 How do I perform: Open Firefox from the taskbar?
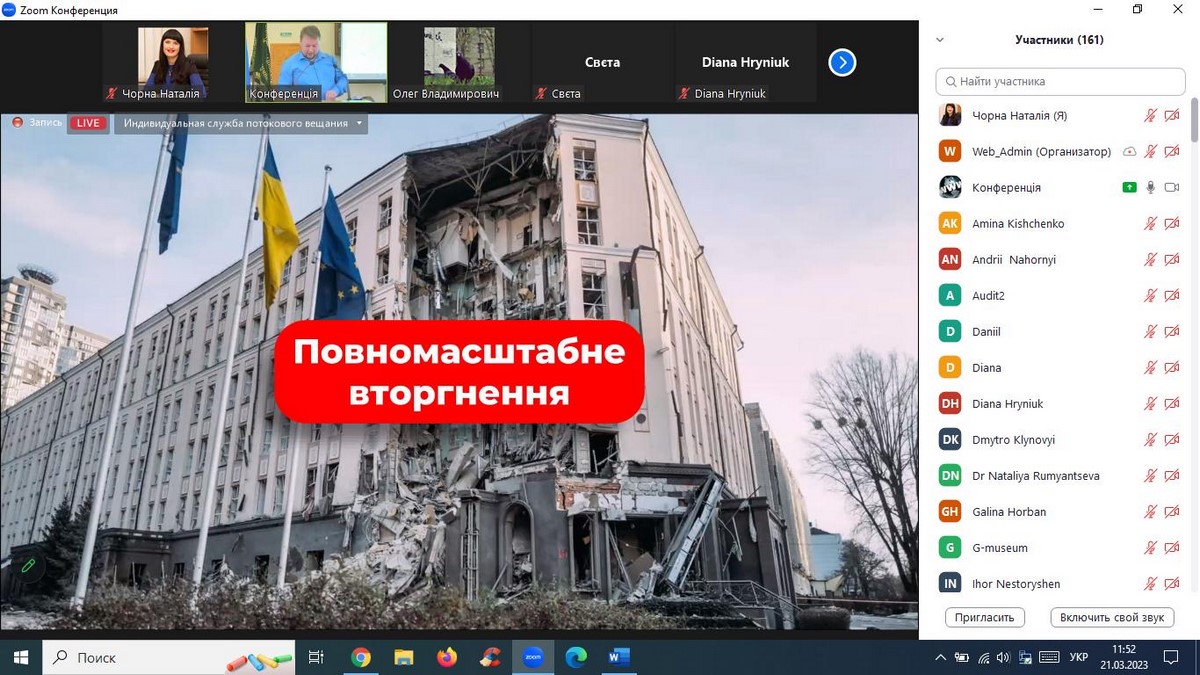pyautogui.click(x=447, y=657)
